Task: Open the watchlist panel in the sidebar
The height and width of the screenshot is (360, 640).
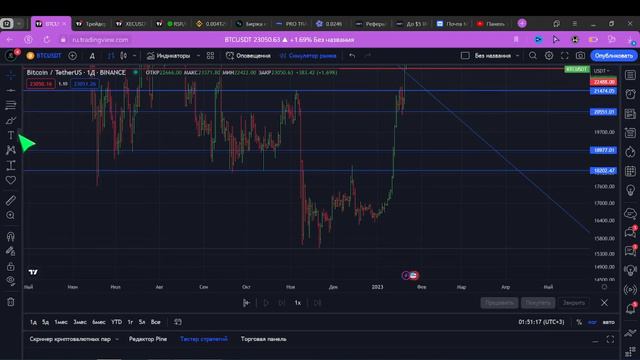Action: 630,75
